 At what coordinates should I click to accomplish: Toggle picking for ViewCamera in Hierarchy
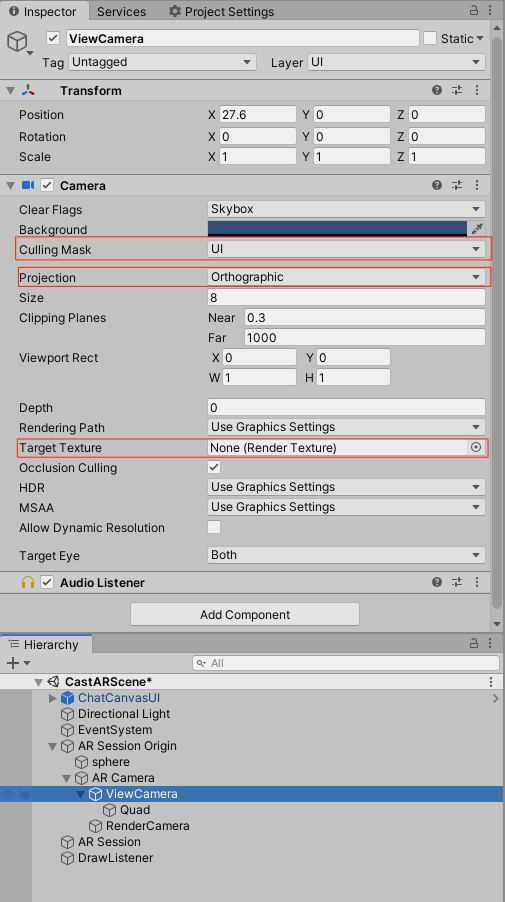(x=24, y=794)
